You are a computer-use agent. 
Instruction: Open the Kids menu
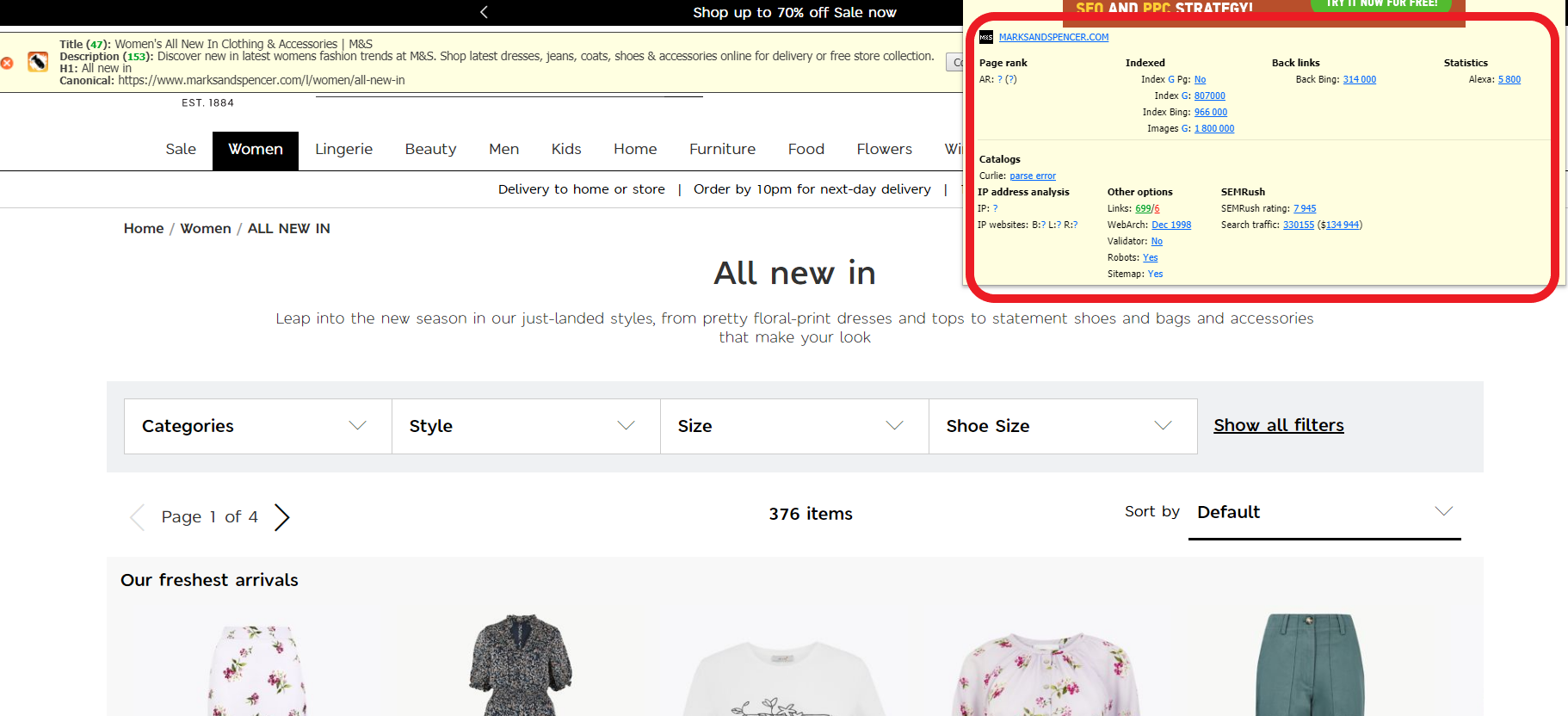(x=566, y=150)
